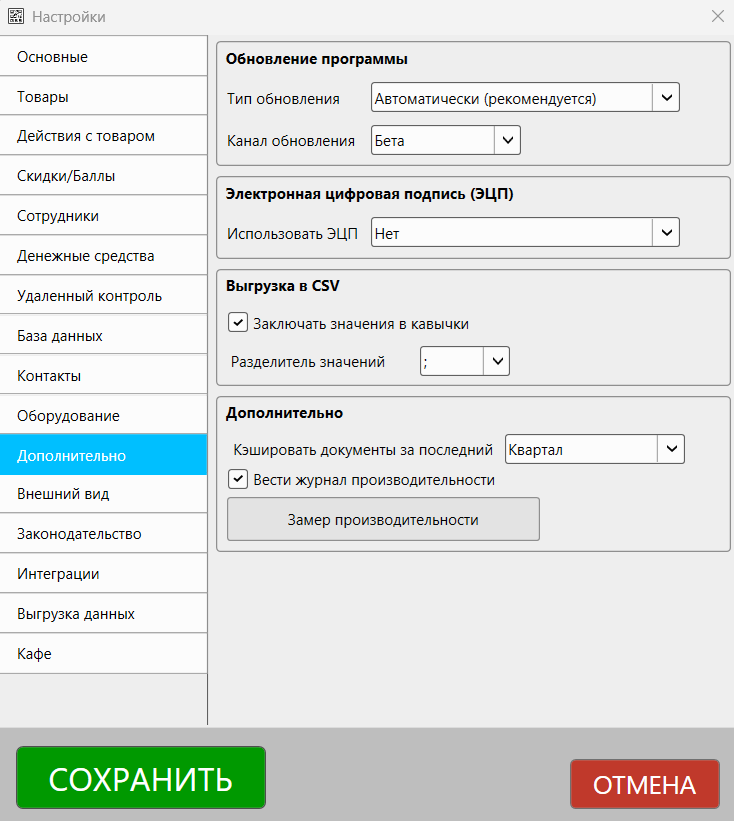Screen dimensions: 734x821
Task: Switch to 'Внешний вид' settings
Action: (103, 494)
